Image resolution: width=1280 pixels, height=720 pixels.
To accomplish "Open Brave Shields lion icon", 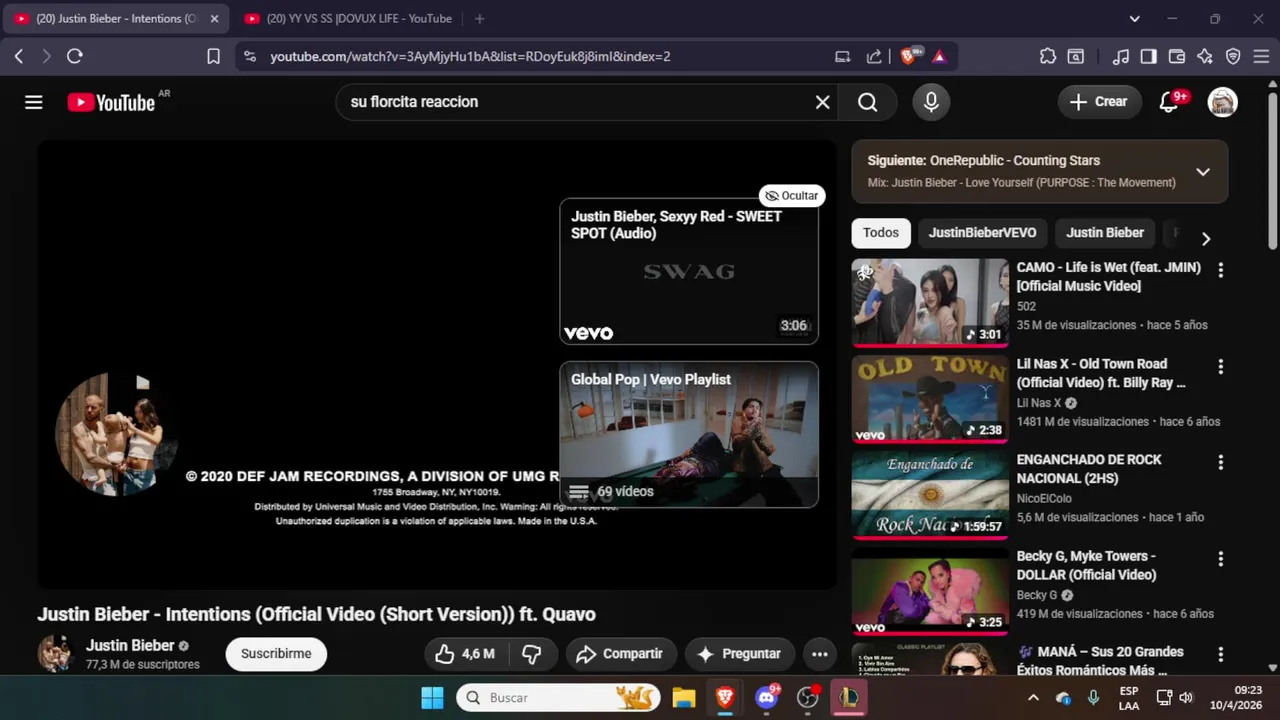I will tap(909, 57).
